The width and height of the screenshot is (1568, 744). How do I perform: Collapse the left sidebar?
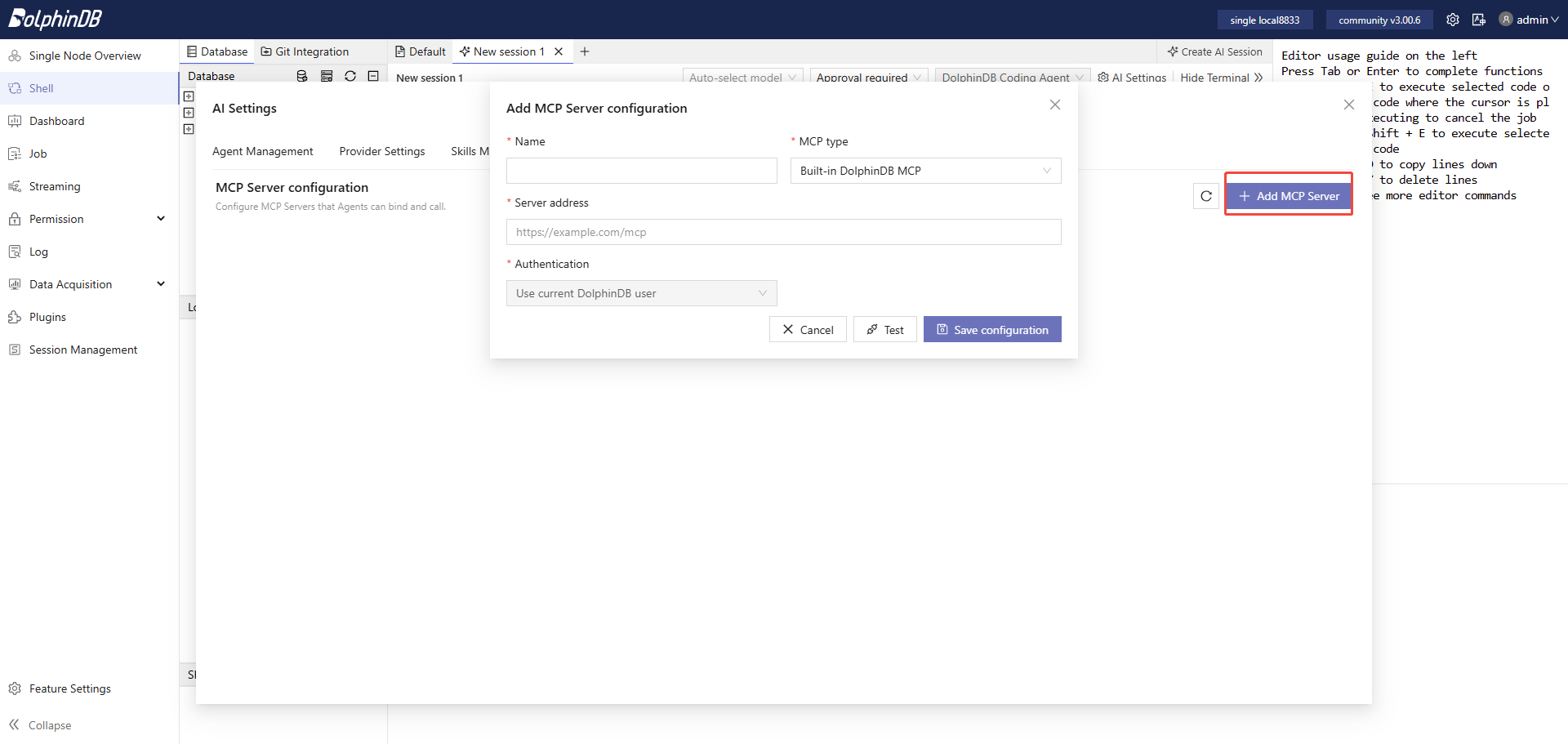coord(41,725)
